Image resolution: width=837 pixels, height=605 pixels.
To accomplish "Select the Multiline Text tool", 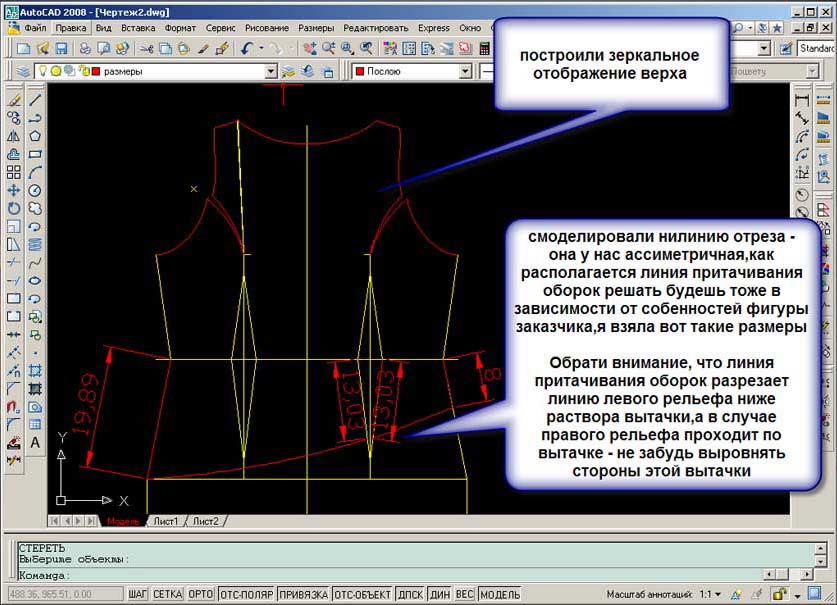I will click(x=35, y=442).
